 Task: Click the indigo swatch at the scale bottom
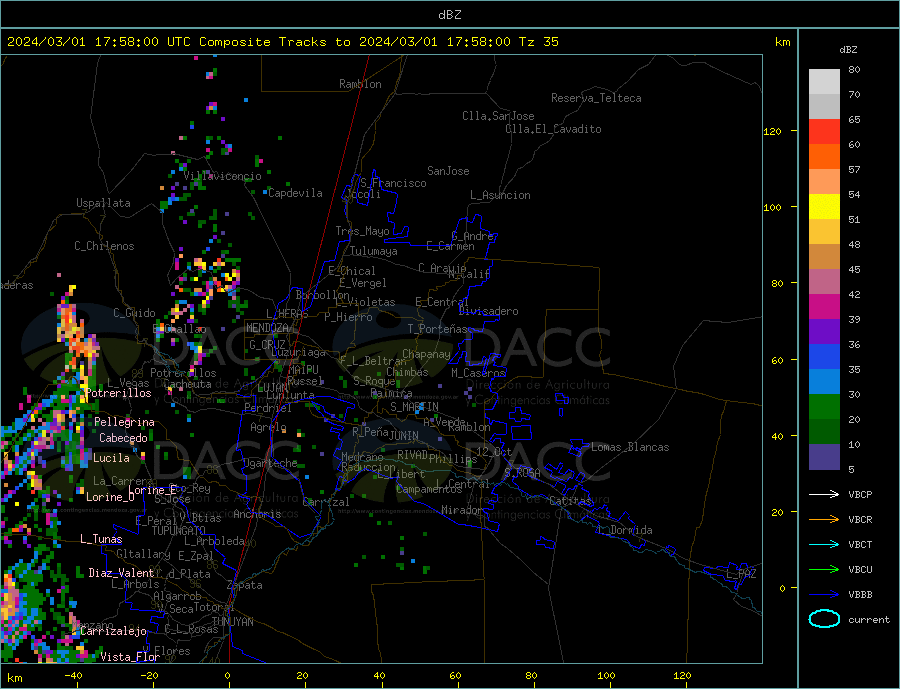click(824, 457)
